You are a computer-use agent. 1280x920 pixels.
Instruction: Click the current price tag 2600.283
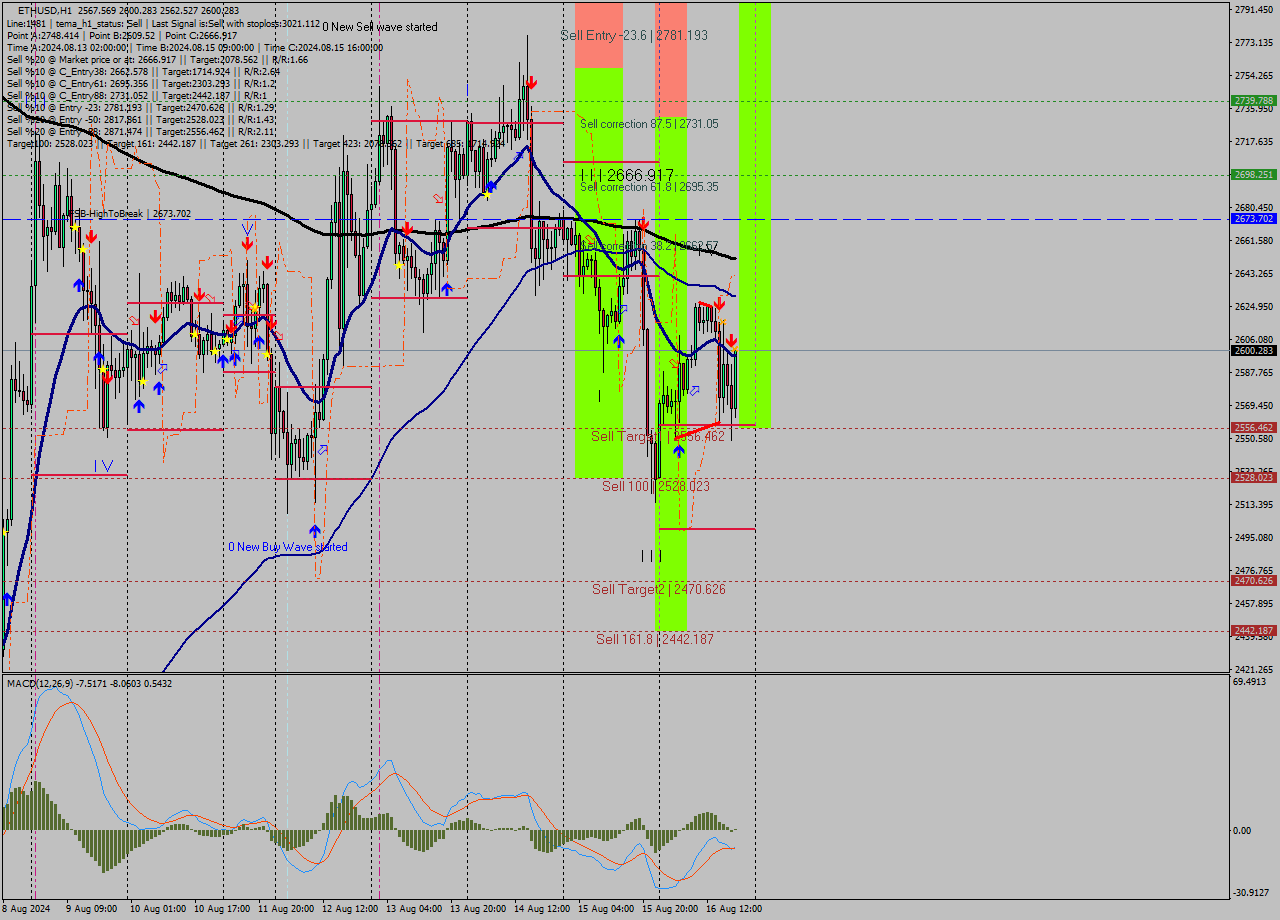pyautogui.click(x=1254, y=351)
